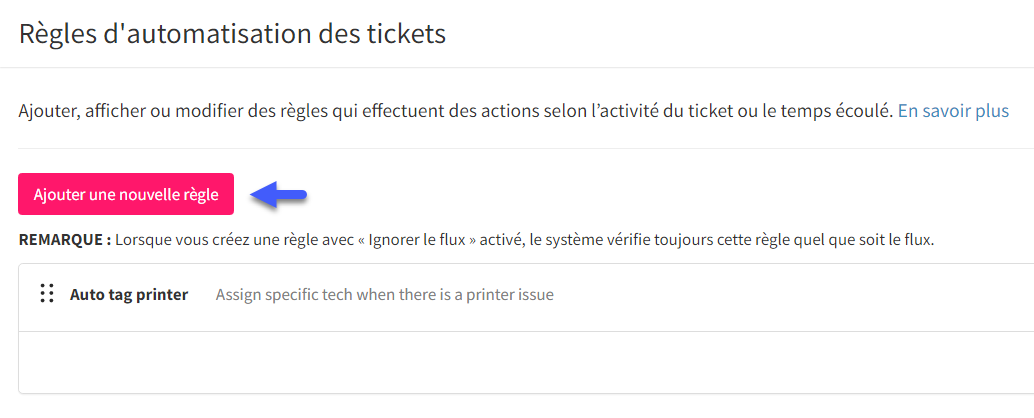Screen dimensions: 1034x418
Task: Open the En savoir plus link
Action: (x=954, y=111)
